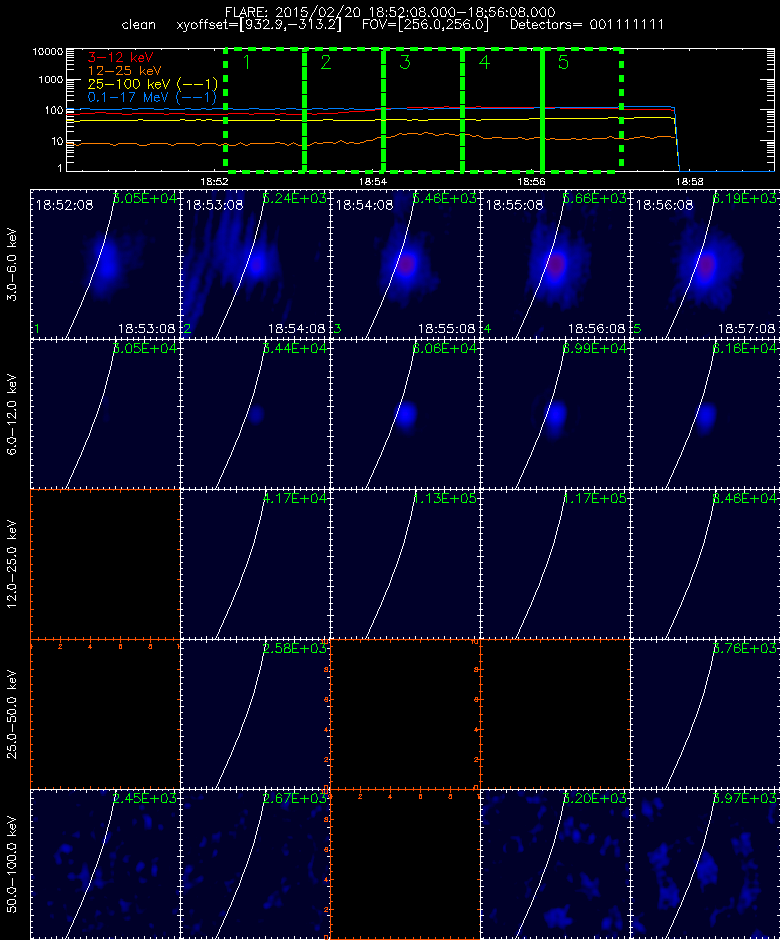Select the 10000 y-axis label
The width and height of the screenshot is (780, 940).
point(48,52)
